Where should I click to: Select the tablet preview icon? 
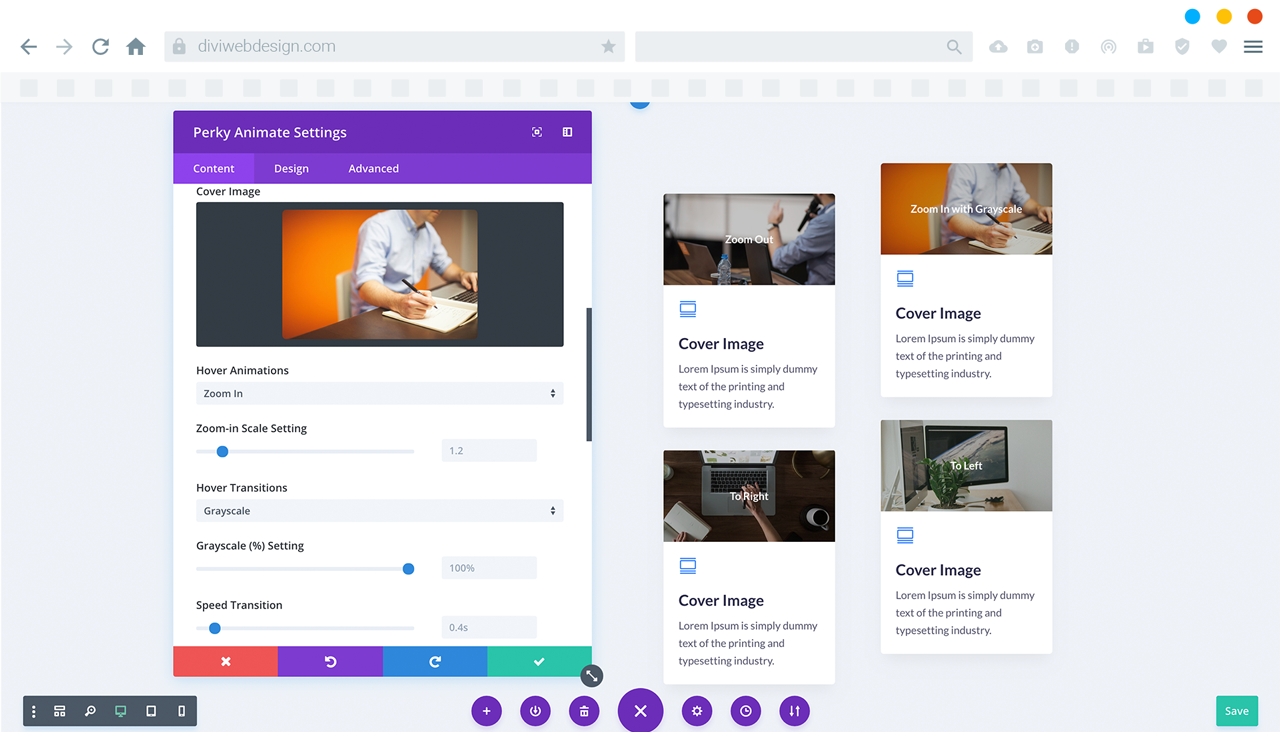[151, 711]
